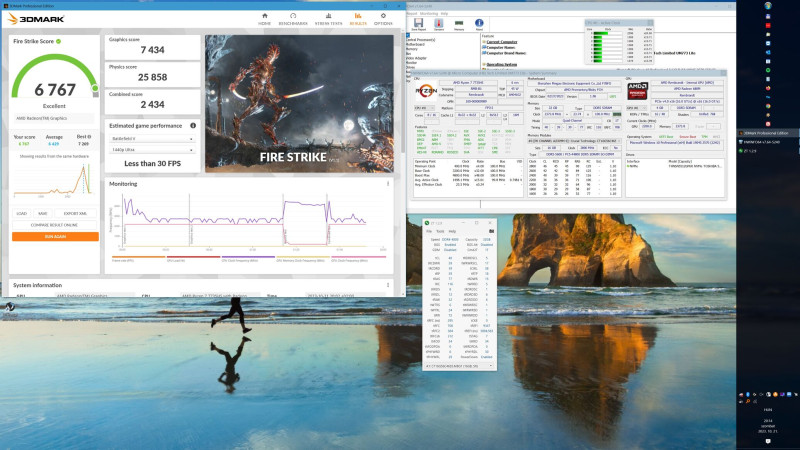Open Sensors from the HWiNFO toolbar
800x450 pixels.
[x=439, y=24]
